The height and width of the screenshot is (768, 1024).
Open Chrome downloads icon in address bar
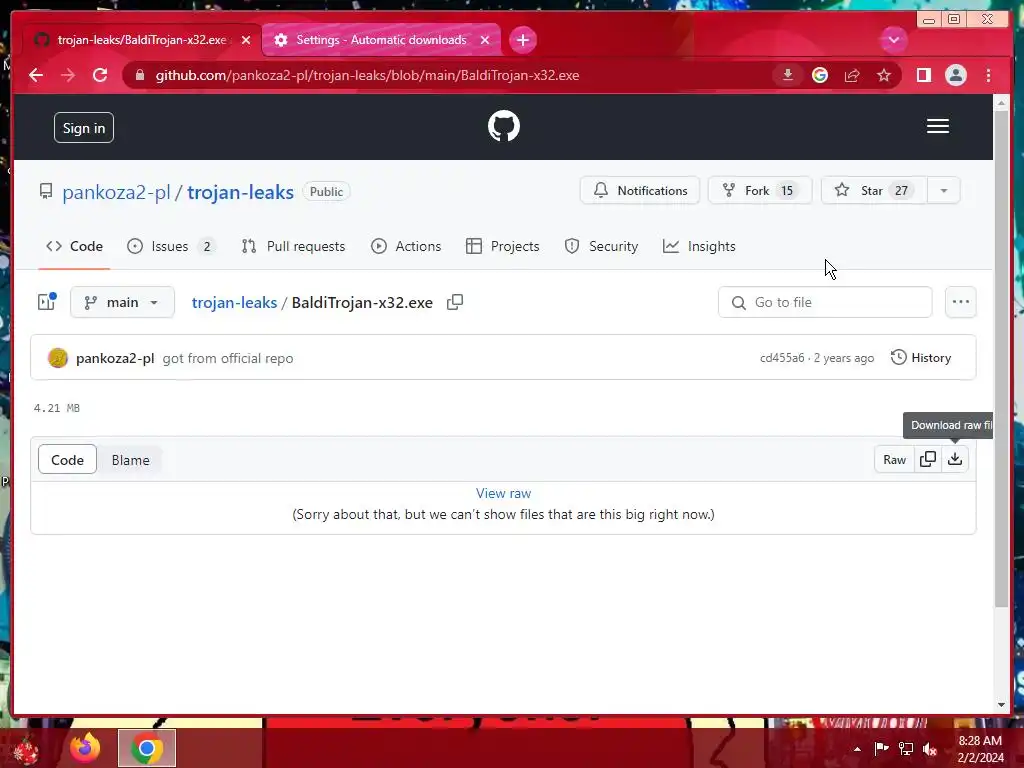pyautogui.click(x=788, y=75)
